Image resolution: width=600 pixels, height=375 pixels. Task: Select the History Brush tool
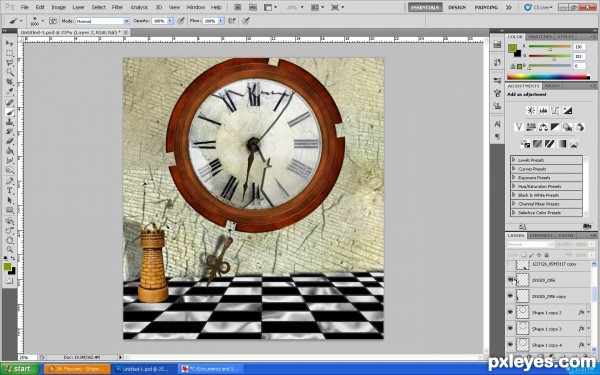pos(9,132)
